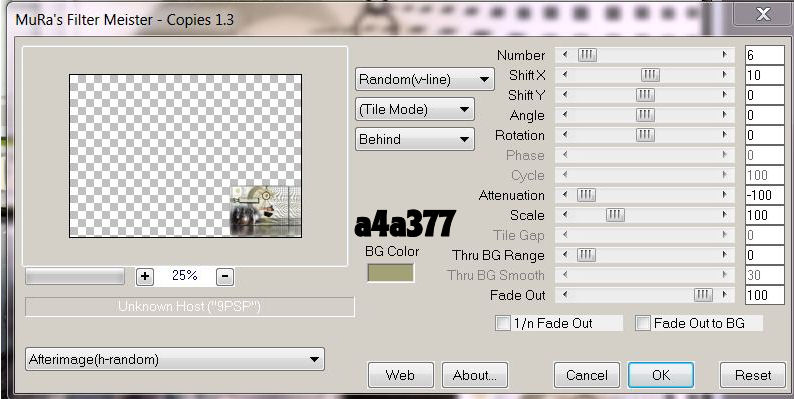The height and width of the screenshot is (399, 794).
Task: Zoom out preview with minus icon
Action: click(x=225, y=276)
